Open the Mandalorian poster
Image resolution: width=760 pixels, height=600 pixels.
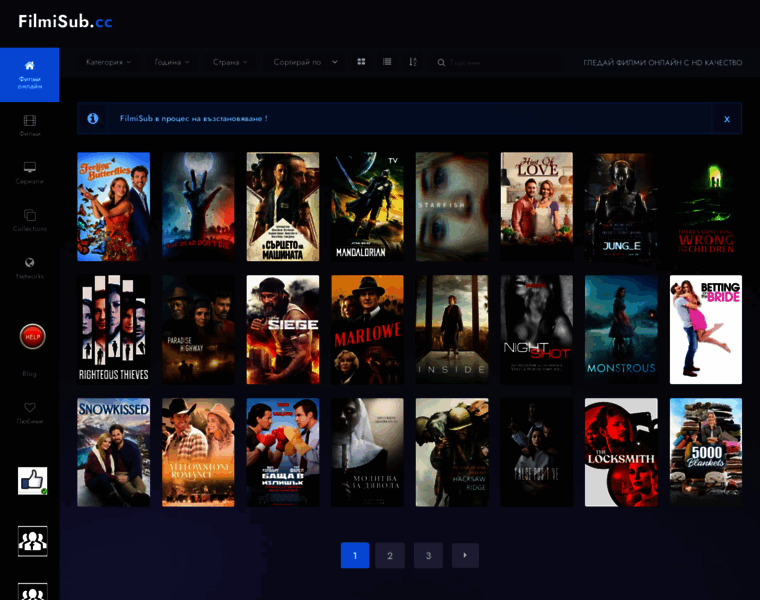[367, 207]
